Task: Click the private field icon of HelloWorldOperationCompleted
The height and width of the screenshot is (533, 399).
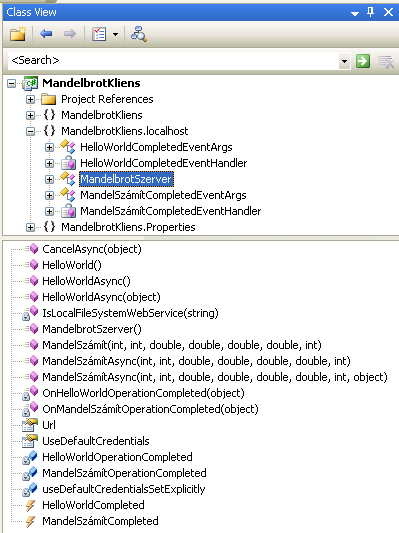Action: [30, 457]
